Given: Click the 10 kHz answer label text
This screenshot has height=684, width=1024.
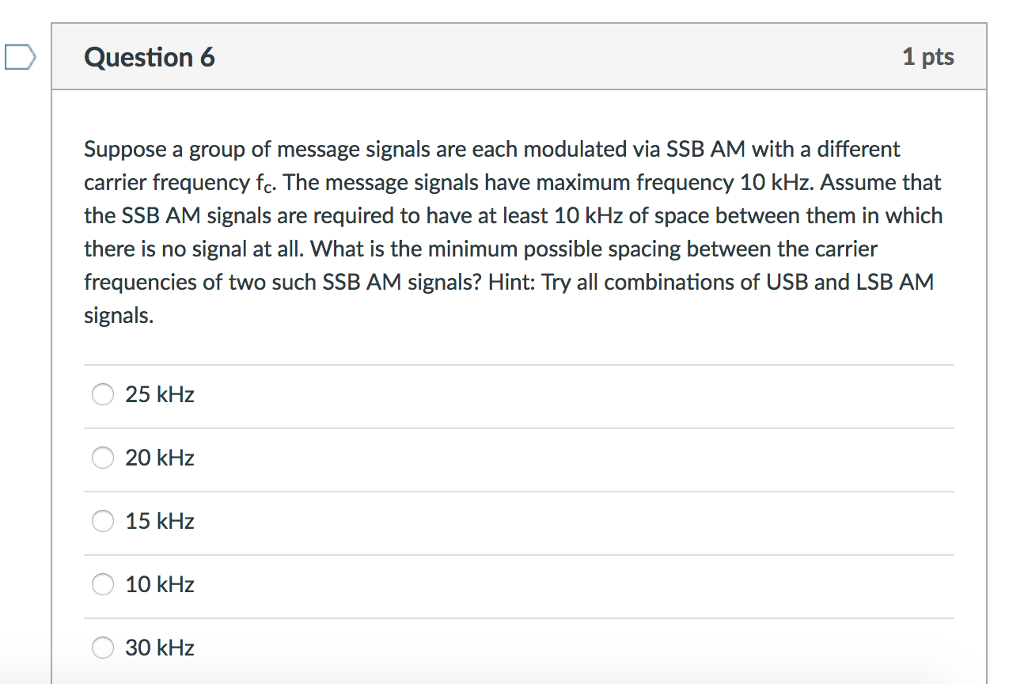Looking at the screenshot, I should tap(159, 584).
